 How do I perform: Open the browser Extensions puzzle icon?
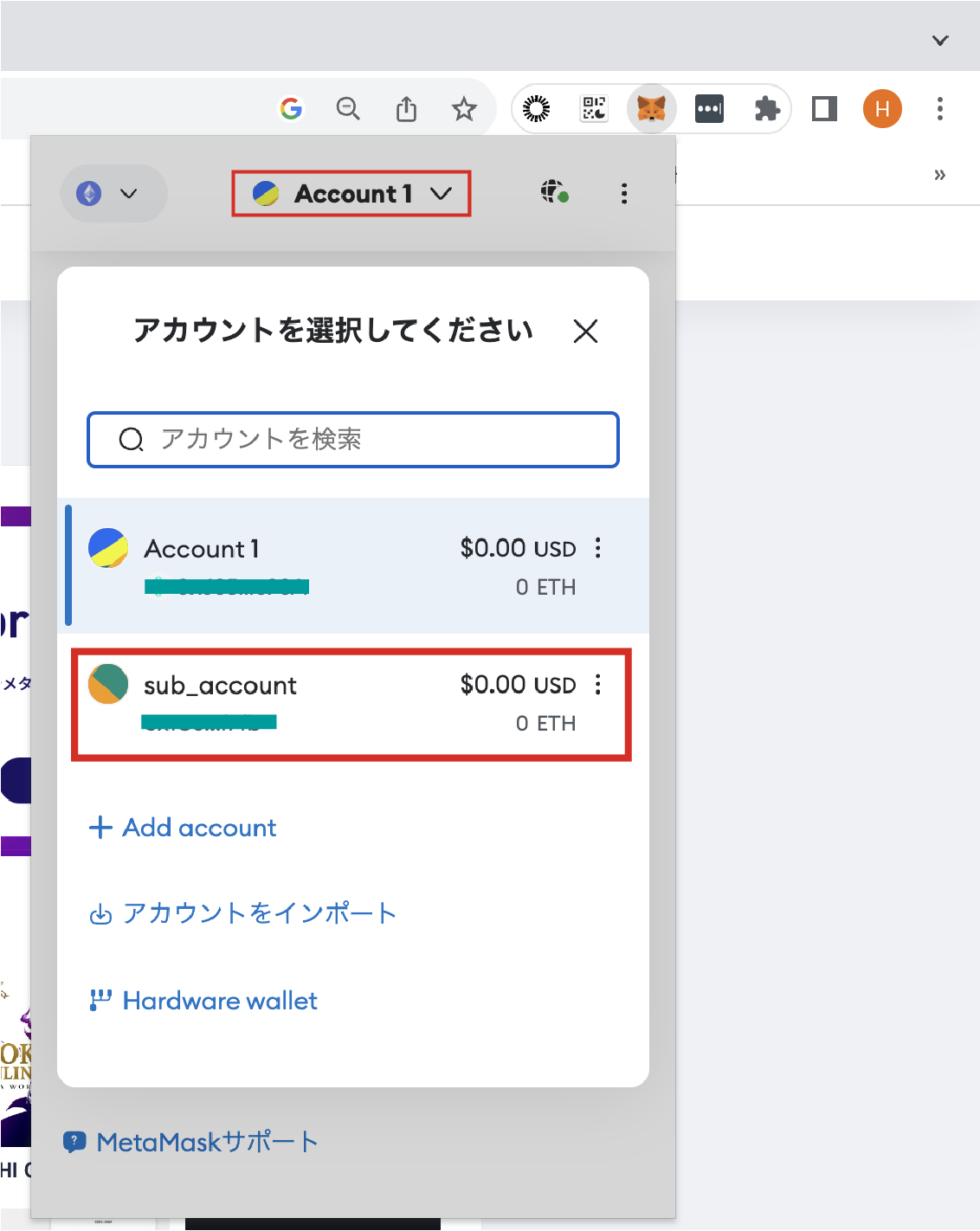(767, 109)
